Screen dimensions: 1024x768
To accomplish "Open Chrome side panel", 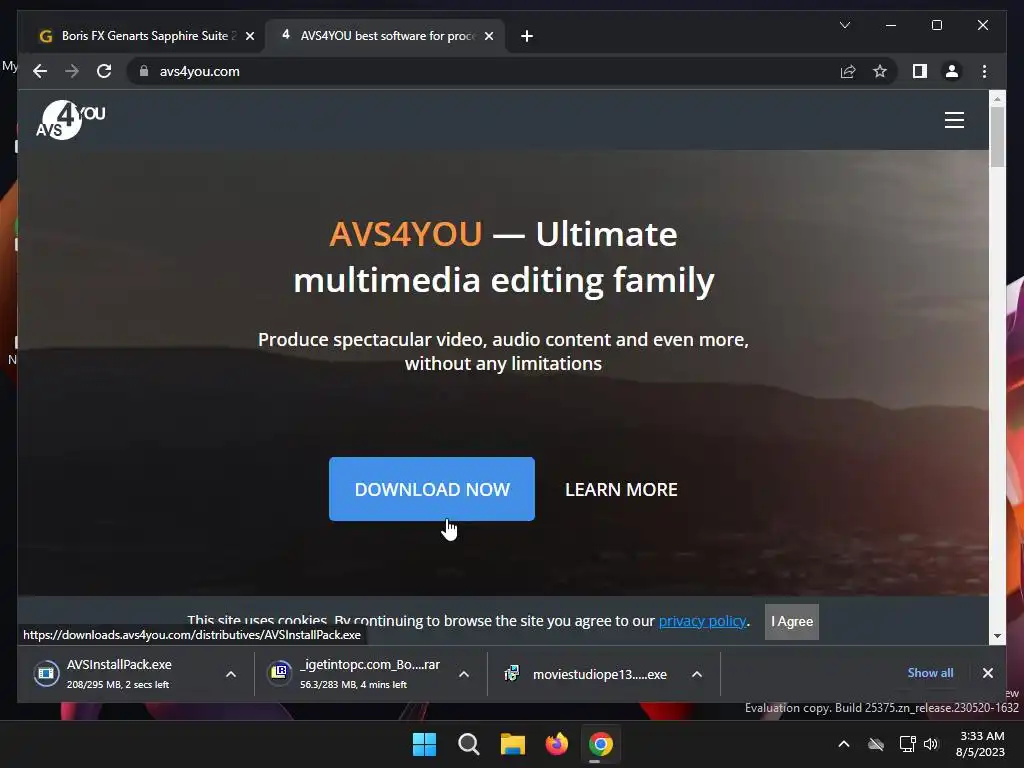I will tap(920, 71).
